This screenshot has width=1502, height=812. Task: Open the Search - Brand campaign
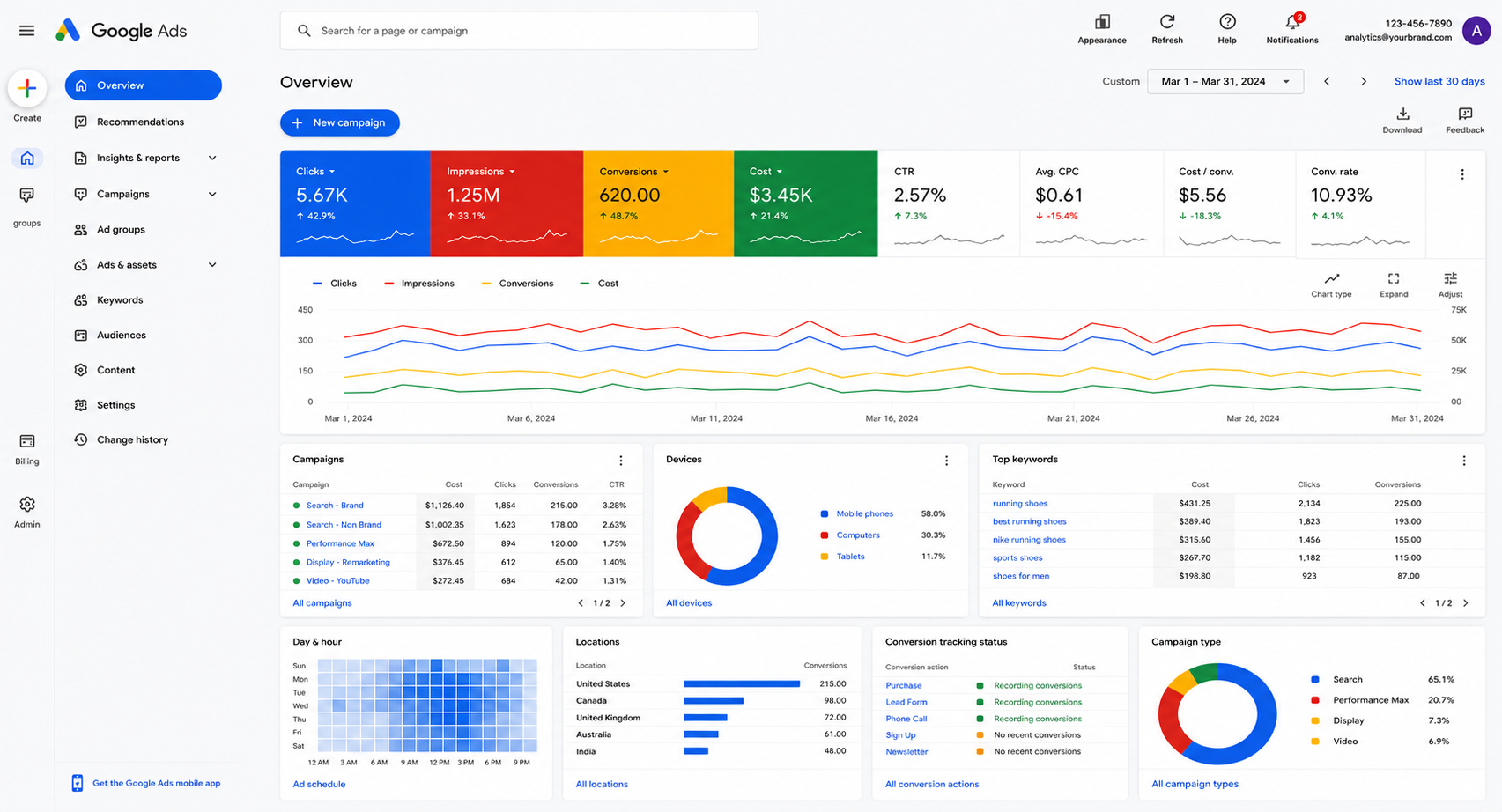(x=335, y=506)
